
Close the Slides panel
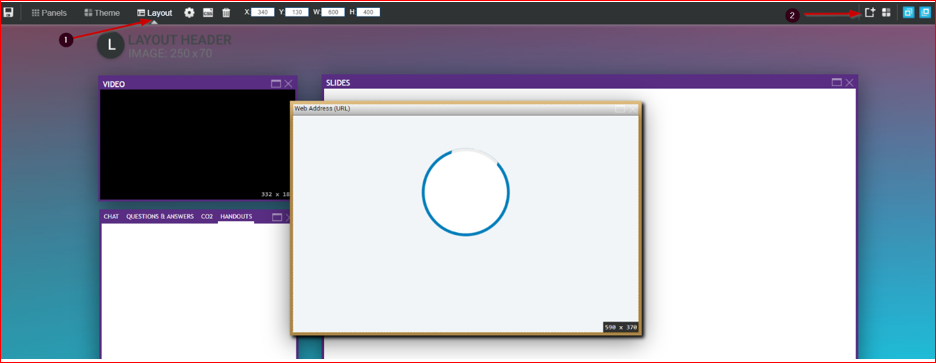pos(849,82)
